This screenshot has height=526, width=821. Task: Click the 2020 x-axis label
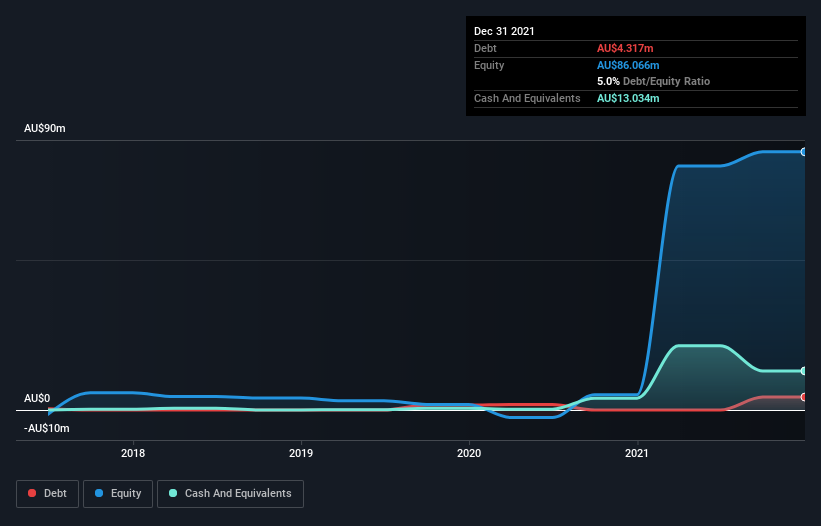(x=469, y=453)
